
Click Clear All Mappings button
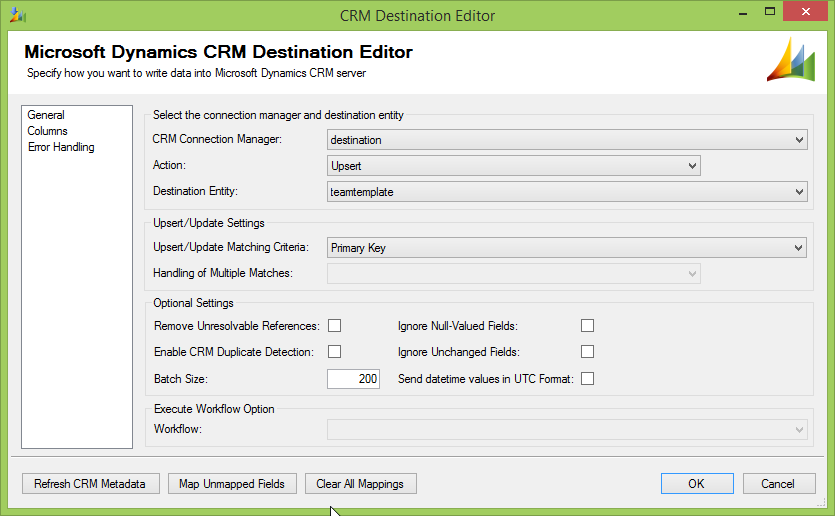361,484
